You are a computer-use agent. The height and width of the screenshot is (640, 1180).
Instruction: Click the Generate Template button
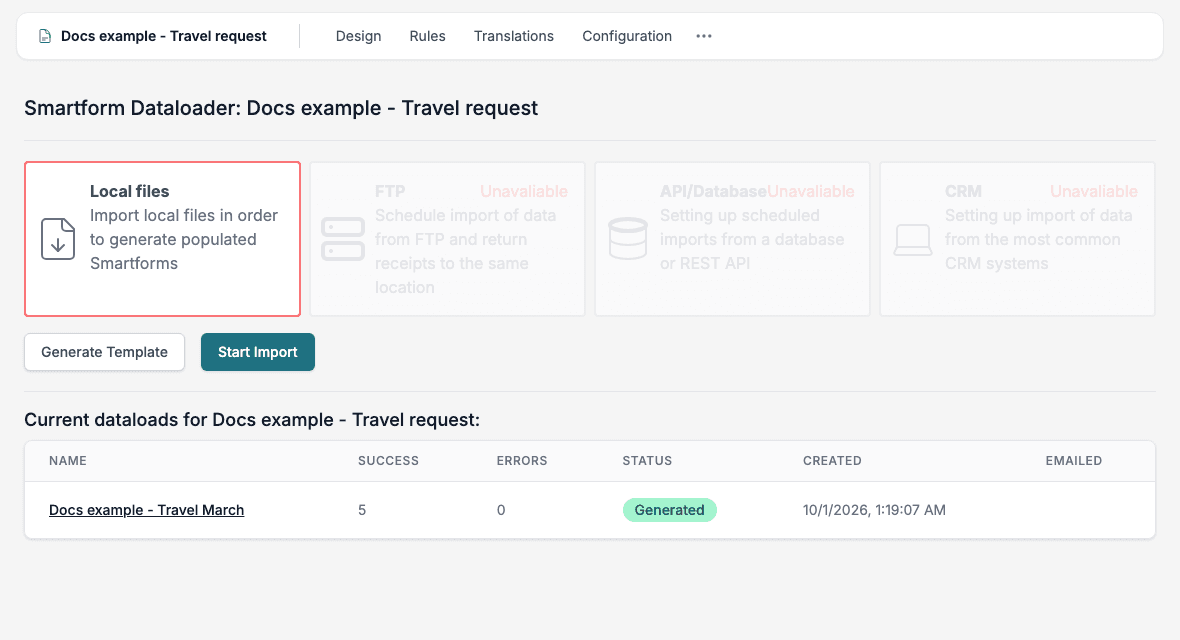pyautogui.click(x=105, y=352)
